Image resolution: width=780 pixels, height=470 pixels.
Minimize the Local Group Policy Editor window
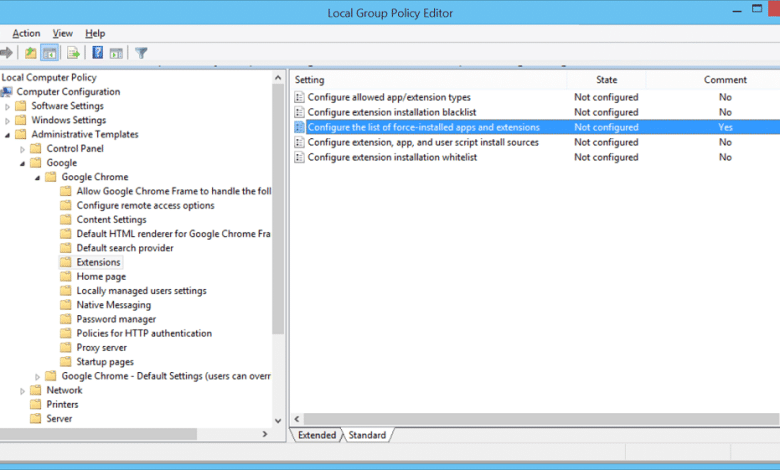point(737,11)
